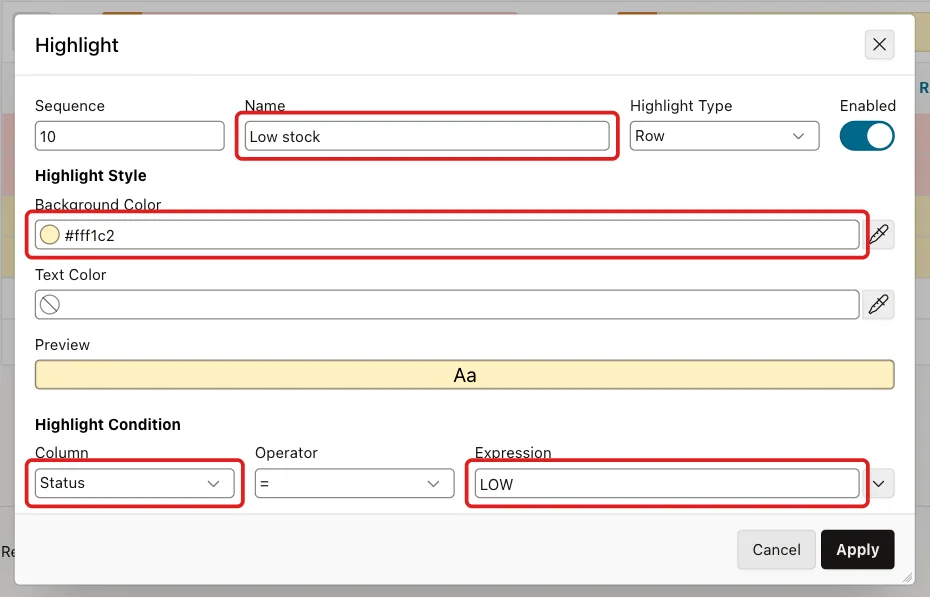The width and height of the screenshot is (930, 598).
Task: Open the Highlight Type dropdown
Action: click(x=724, y=136)
